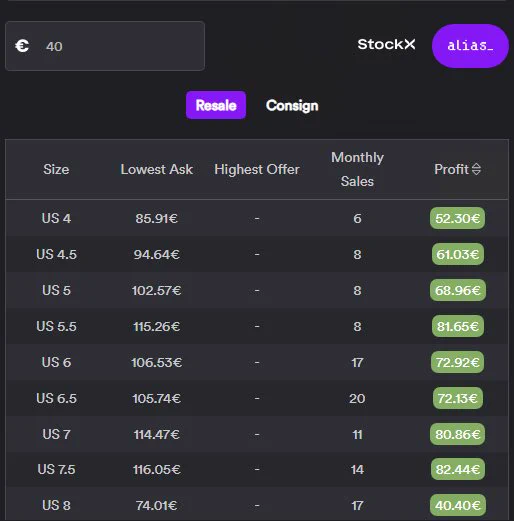Select the US 7.5 size row
Image resolution: width=514 pixels, height=521 pixels.
click(x=257, y=470)
